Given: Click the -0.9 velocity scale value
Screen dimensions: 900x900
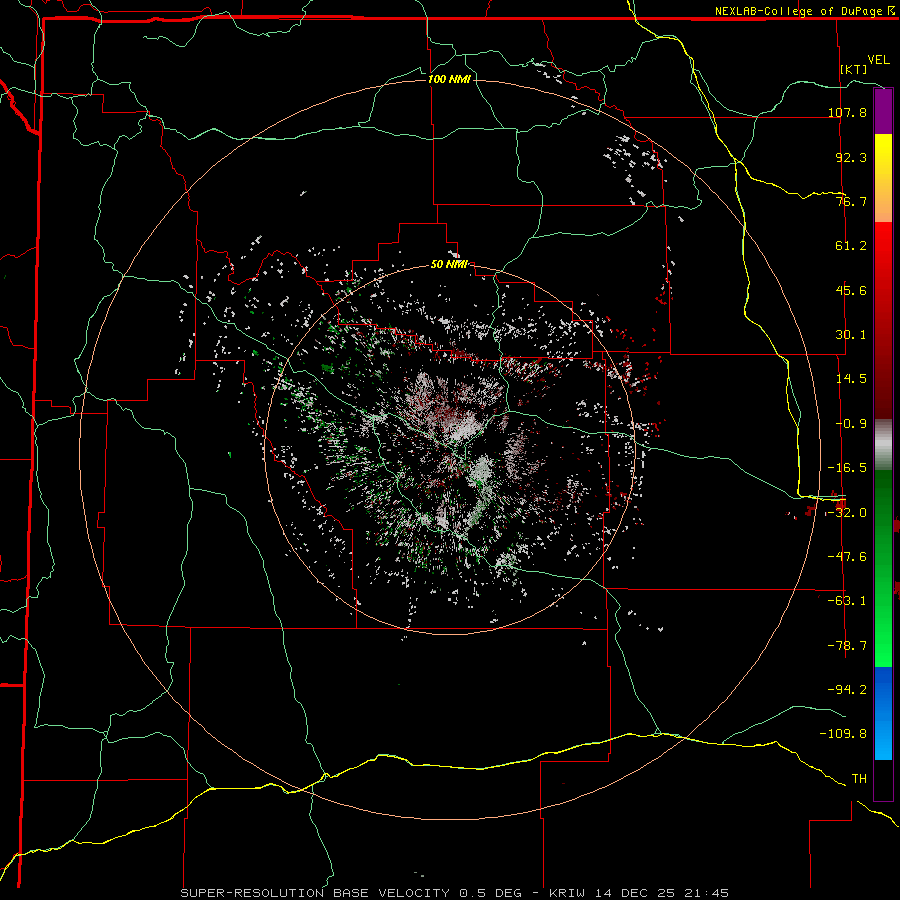Looking at the screenshot, I should (851, 424).
